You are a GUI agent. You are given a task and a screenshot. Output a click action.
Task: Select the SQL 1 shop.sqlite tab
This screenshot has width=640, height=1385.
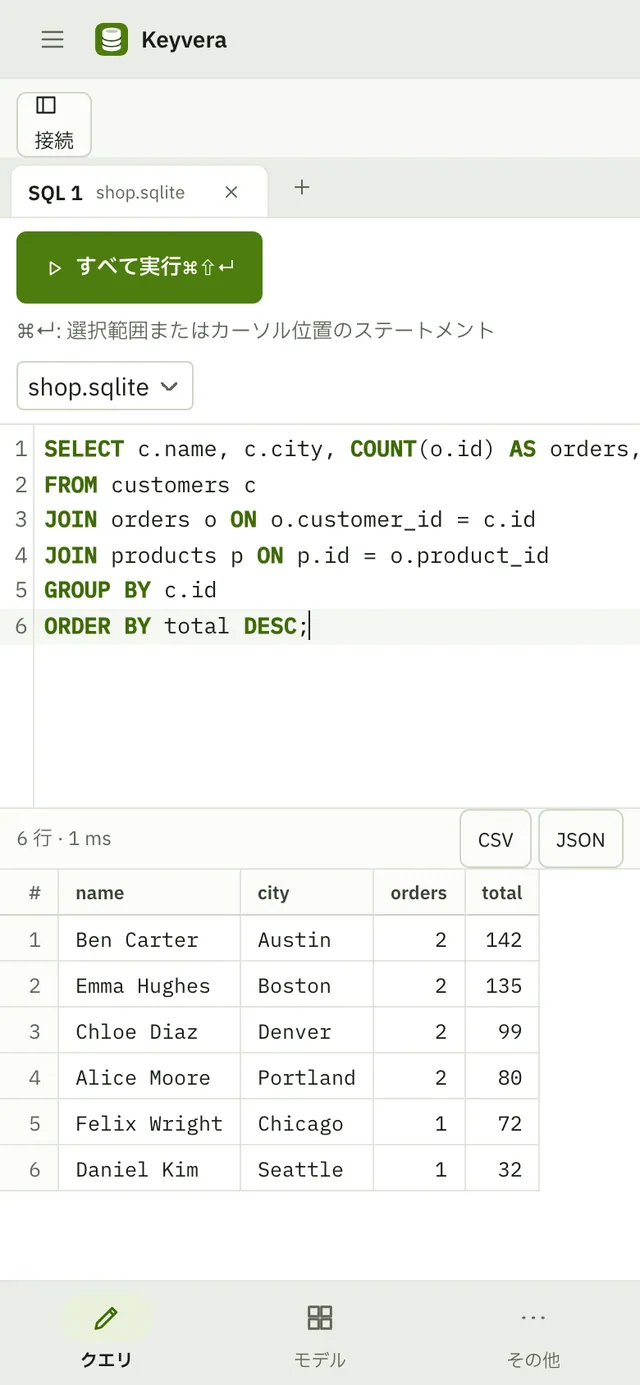(140, 192)
